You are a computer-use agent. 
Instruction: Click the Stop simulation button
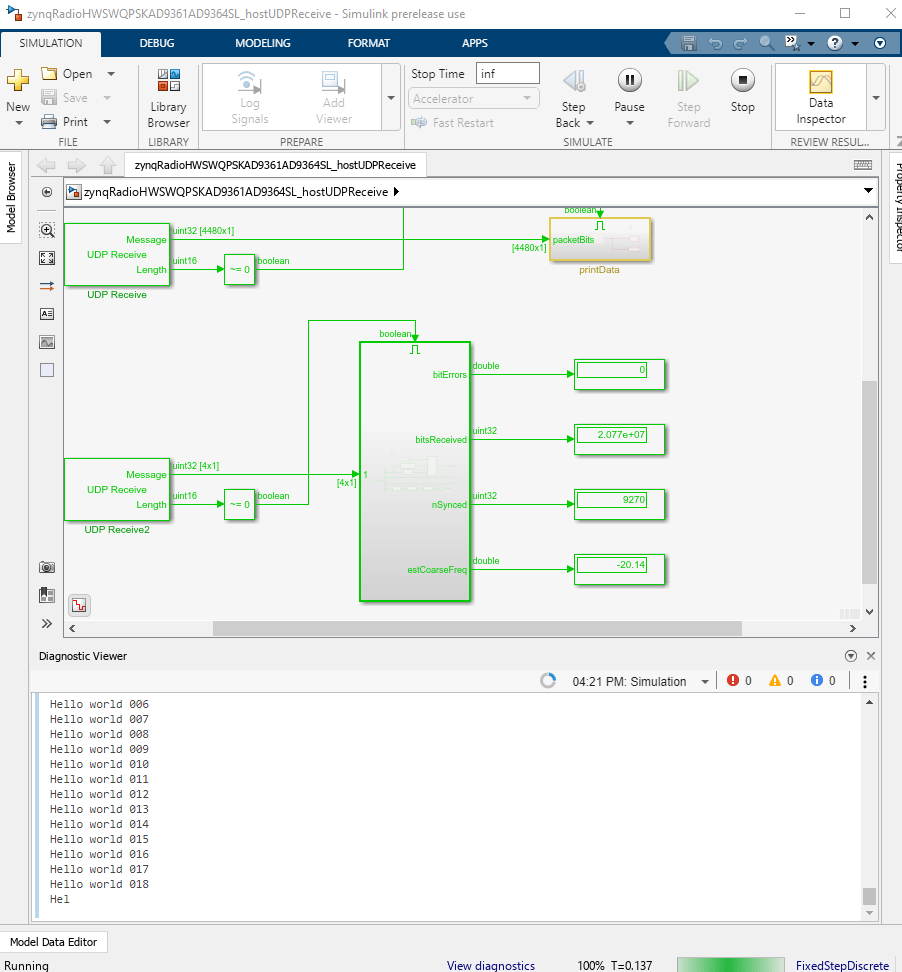point(742,82)
